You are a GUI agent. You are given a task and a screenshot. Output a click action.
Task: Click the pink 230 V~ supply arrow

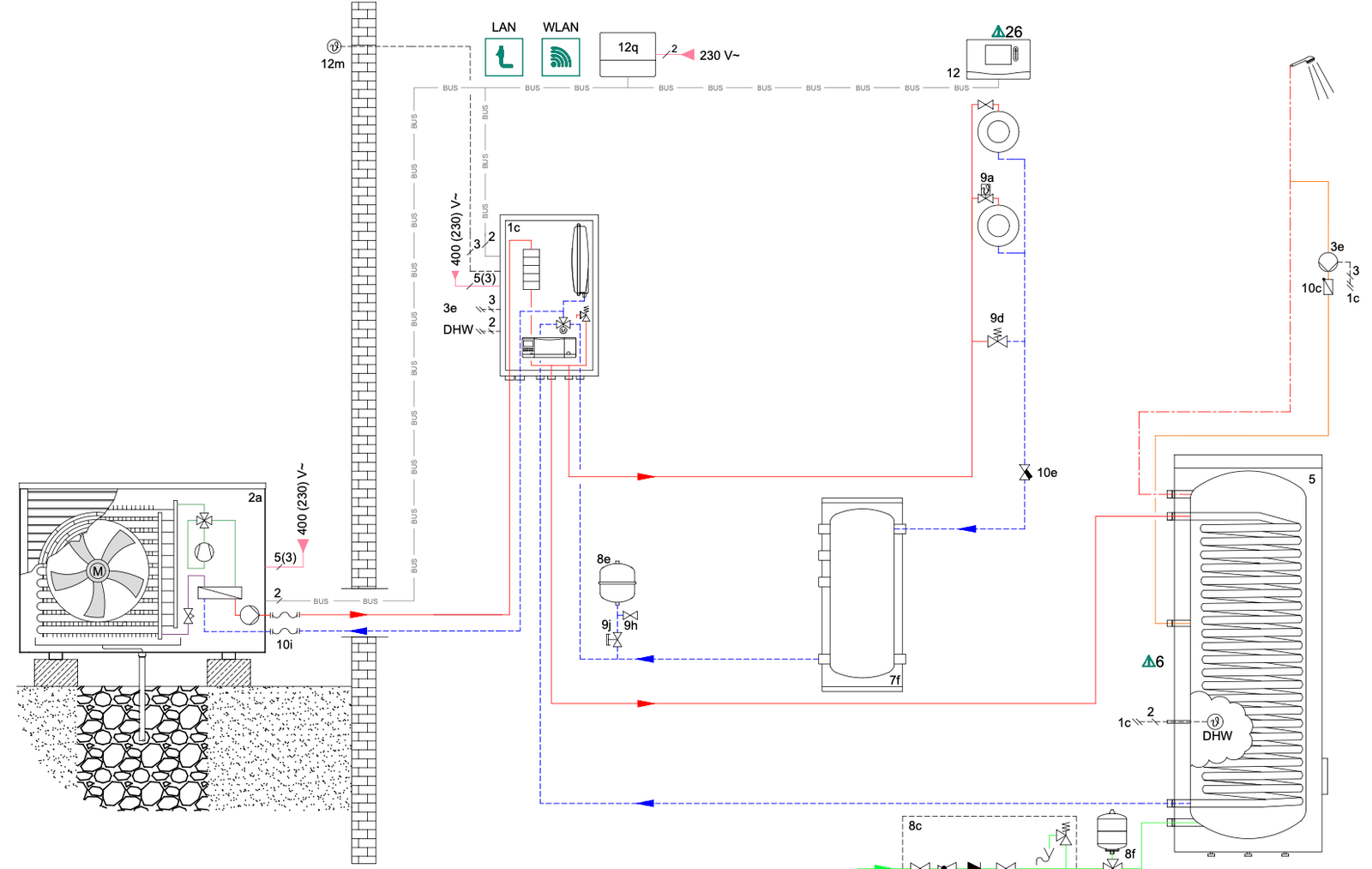[688, 55]
